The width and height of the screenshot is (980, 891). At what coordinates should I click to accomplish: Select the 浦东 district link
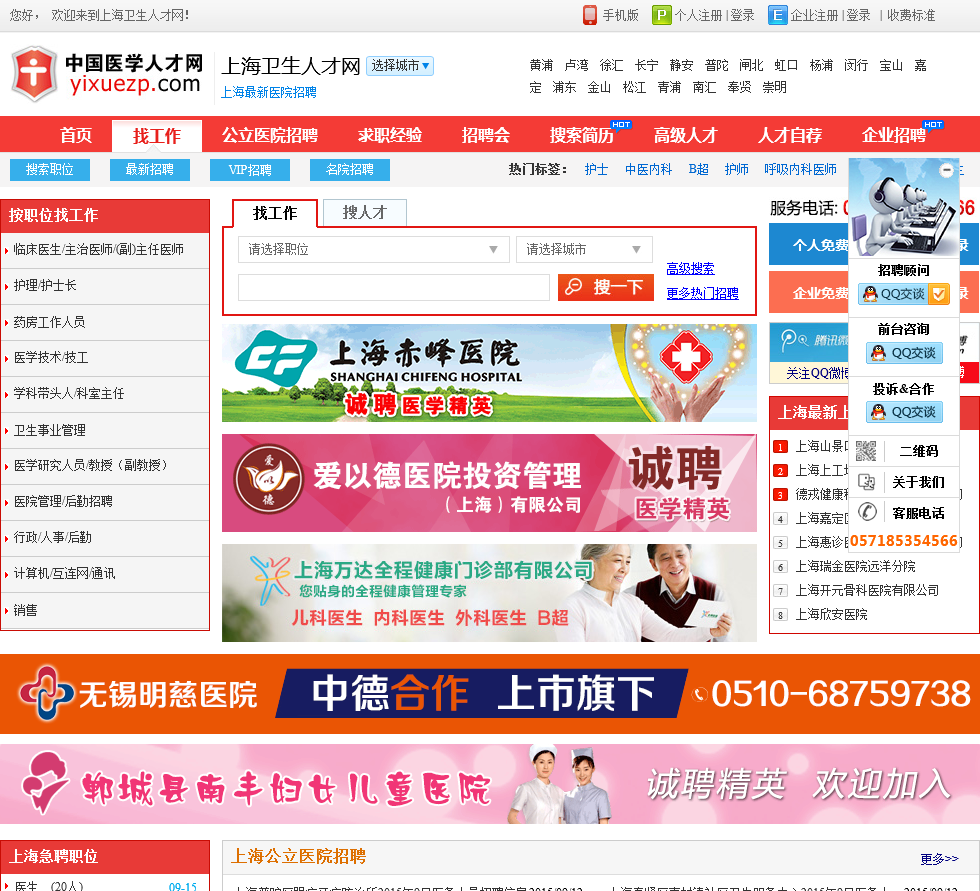[x=564, y=87]
